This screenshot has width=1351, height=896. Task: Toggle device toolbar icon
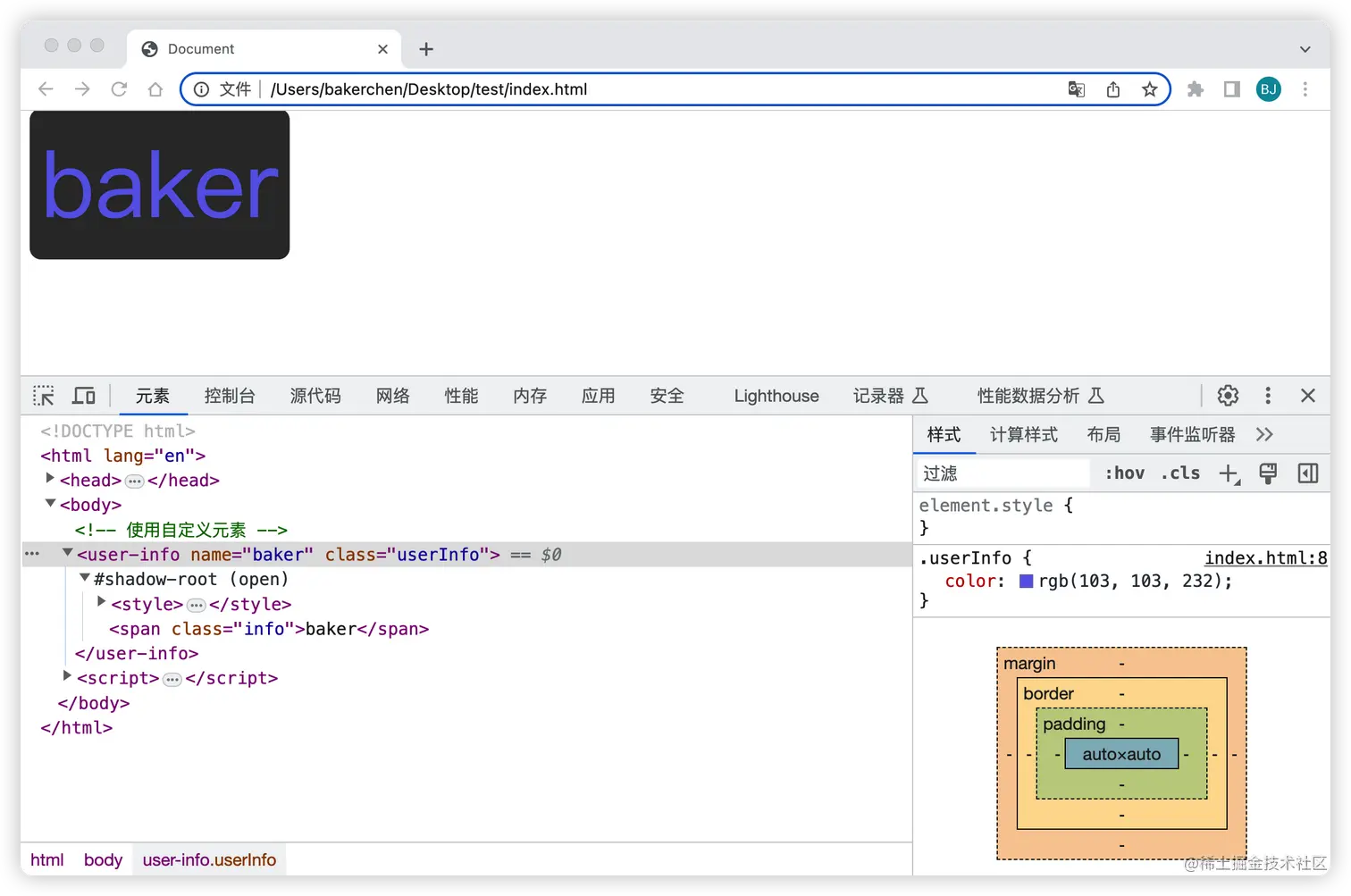(x=84, y=396)
